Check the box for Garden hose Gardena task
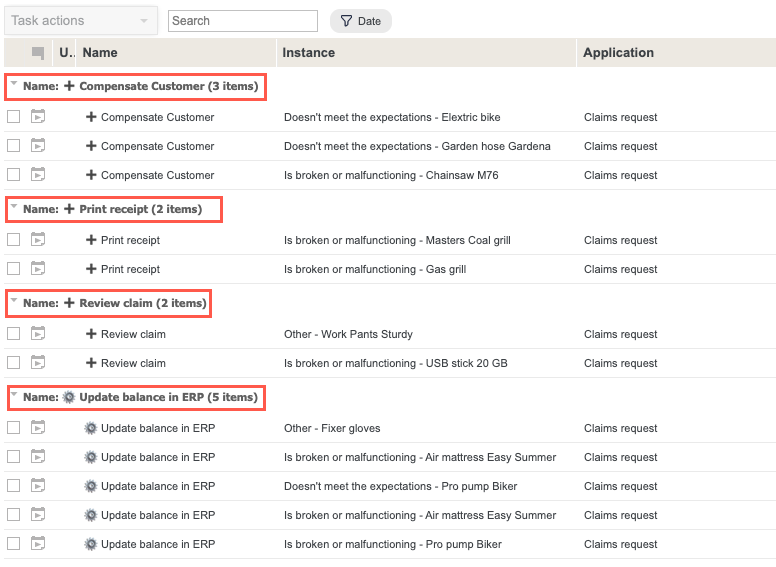This screenshot has width=776, height=567. (x=14, y=146)
